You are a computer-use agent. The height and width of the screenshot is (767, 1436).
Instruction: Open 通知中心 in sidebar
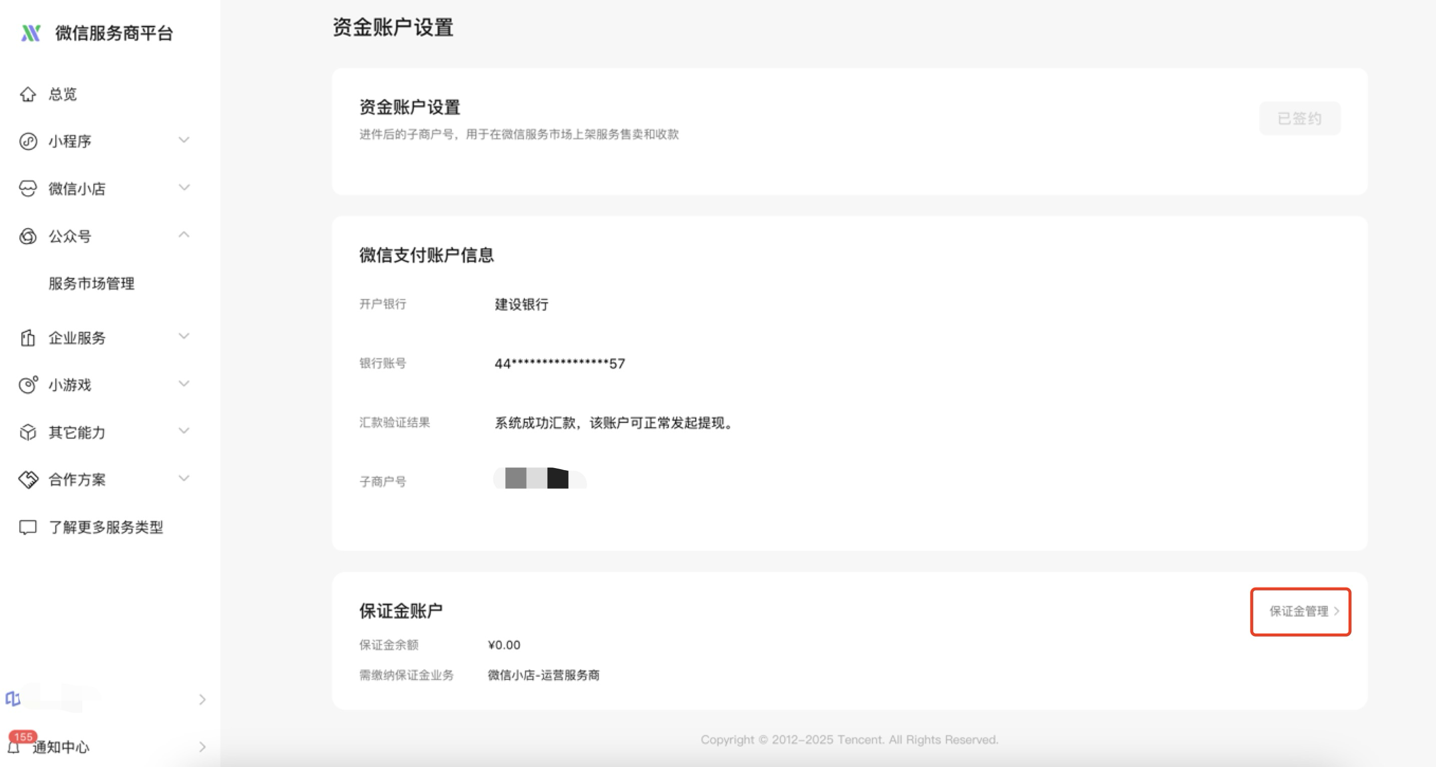pos(61,747)
